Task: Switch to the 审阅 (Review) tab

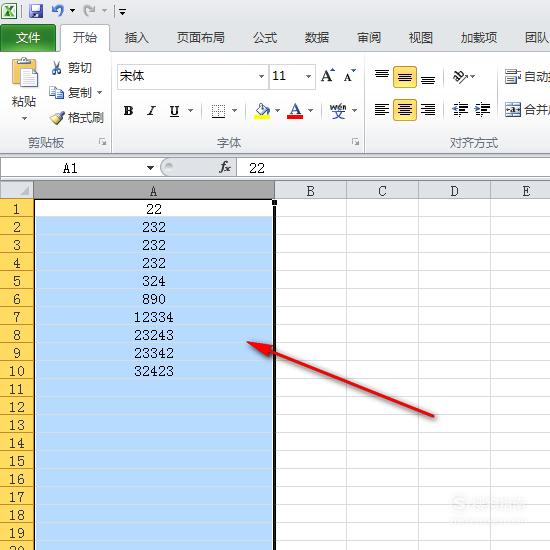Action: point(369,38)
